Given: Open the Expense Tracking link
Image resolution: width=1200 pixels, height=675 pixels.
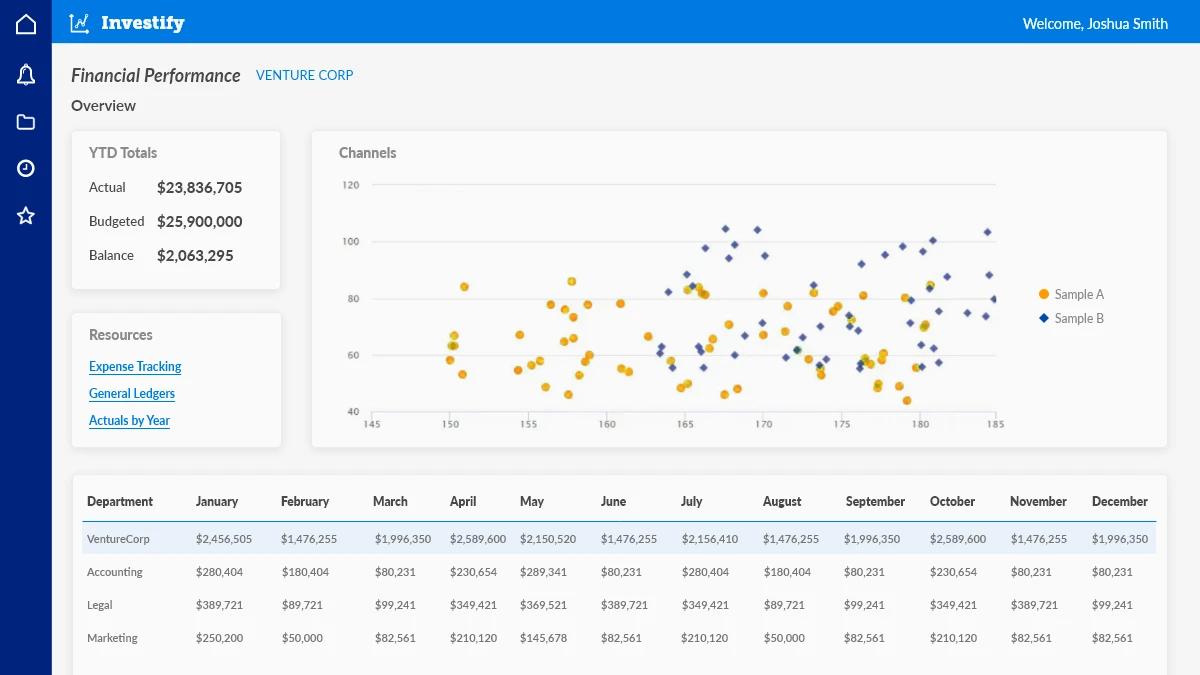Looking at the screenshot, I should coord(135,366).
